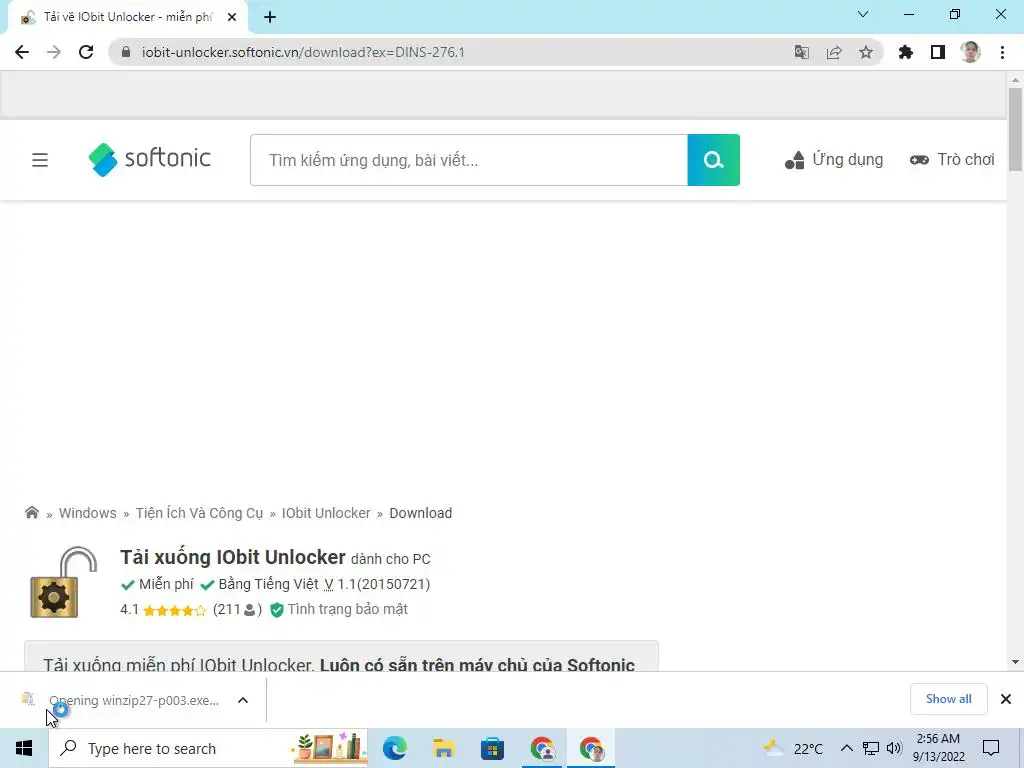
Task: Open the Chrome profile avatar
Action: point(970,52)
